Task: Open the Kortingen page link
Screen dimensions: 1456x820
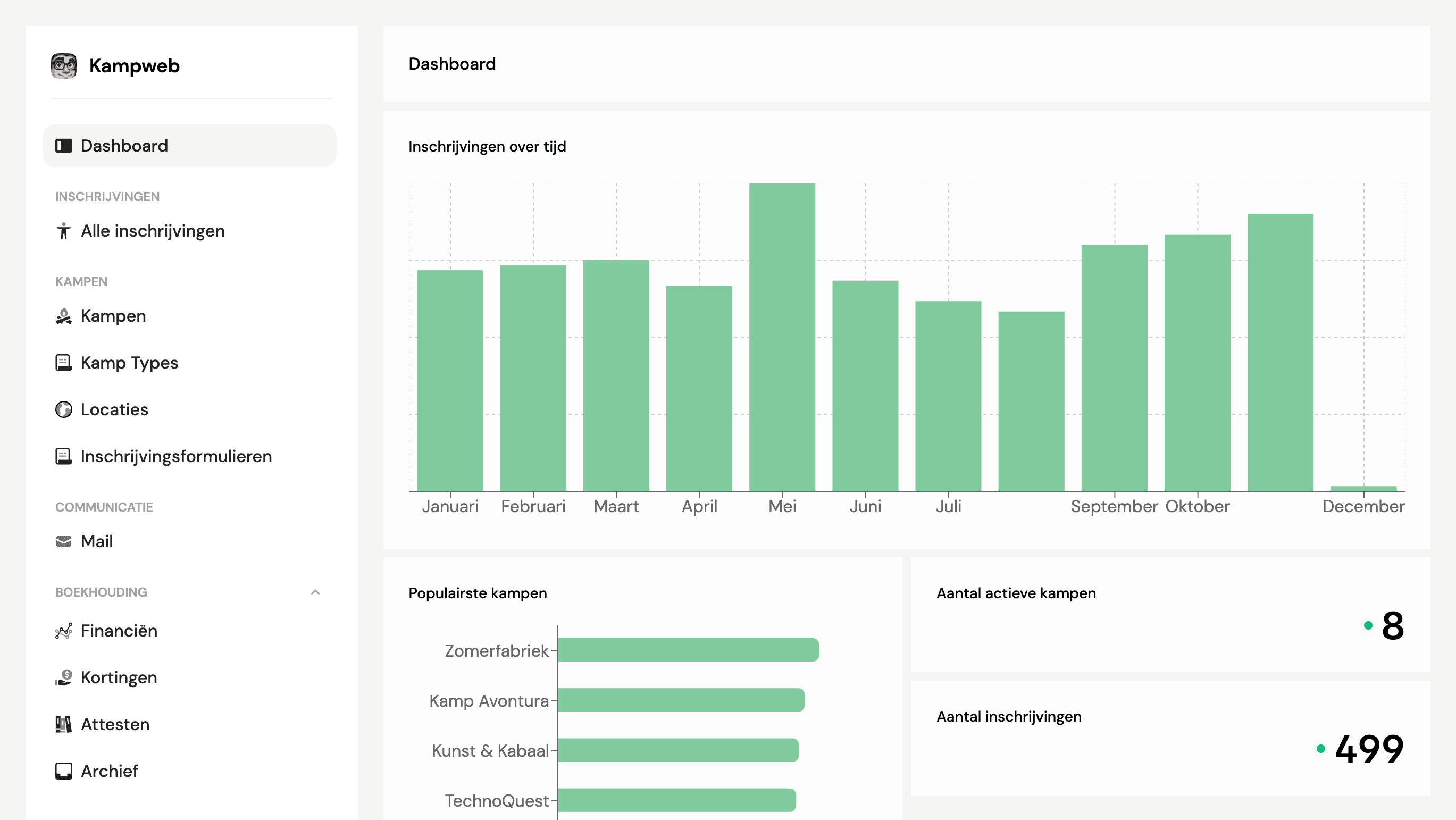Action: click(119, 677)
